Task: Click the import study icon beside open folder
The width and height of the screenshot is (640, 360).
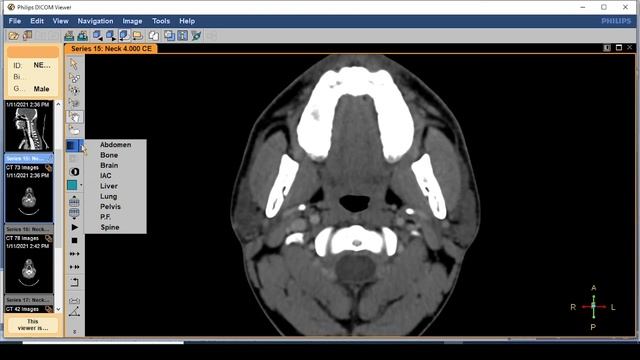Action: click(27, 36)
